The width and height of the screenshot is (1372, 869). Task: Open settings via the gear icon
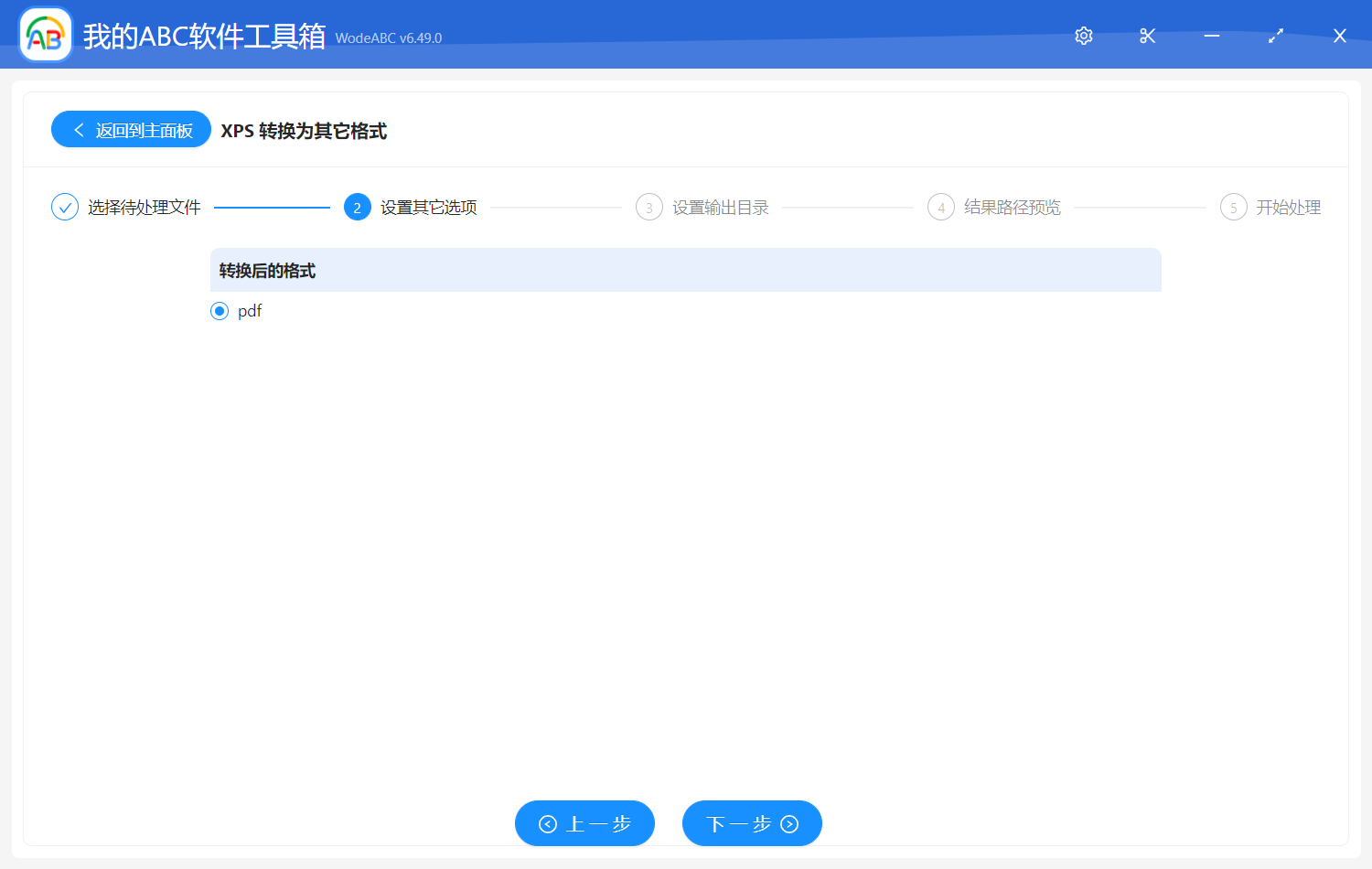[x=1083, y=36]
